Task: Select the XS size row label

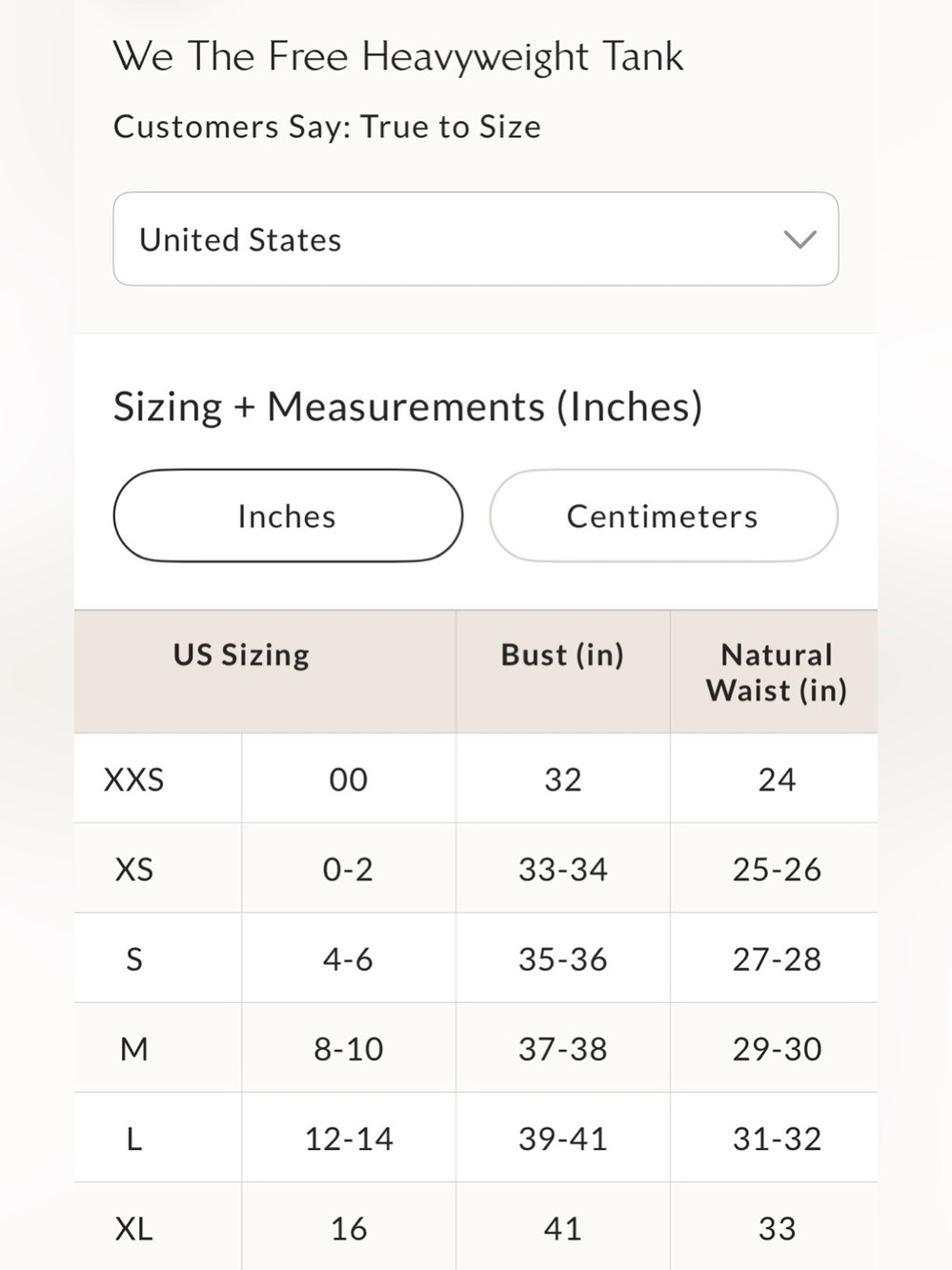Action: [133, 869]
